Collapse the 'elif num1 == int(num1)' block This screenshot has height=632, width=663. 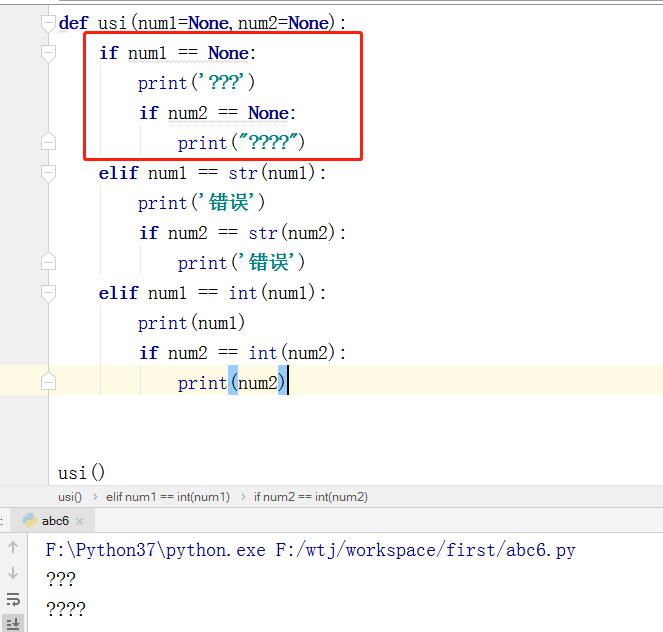click(x=48, y=293)
